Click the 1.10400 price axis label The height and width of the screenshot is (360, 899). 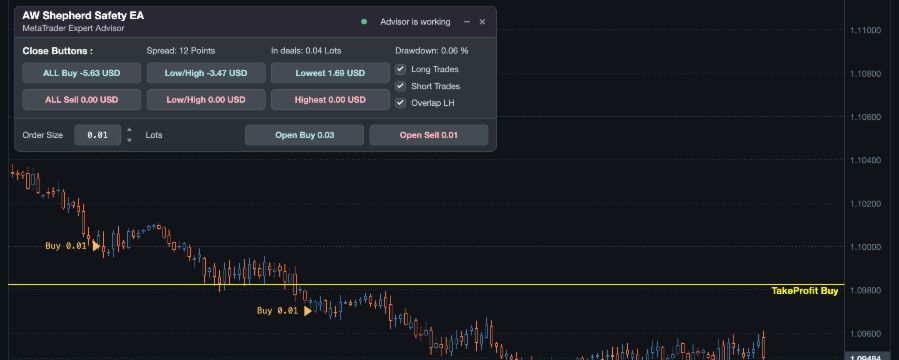click(865, 161)
